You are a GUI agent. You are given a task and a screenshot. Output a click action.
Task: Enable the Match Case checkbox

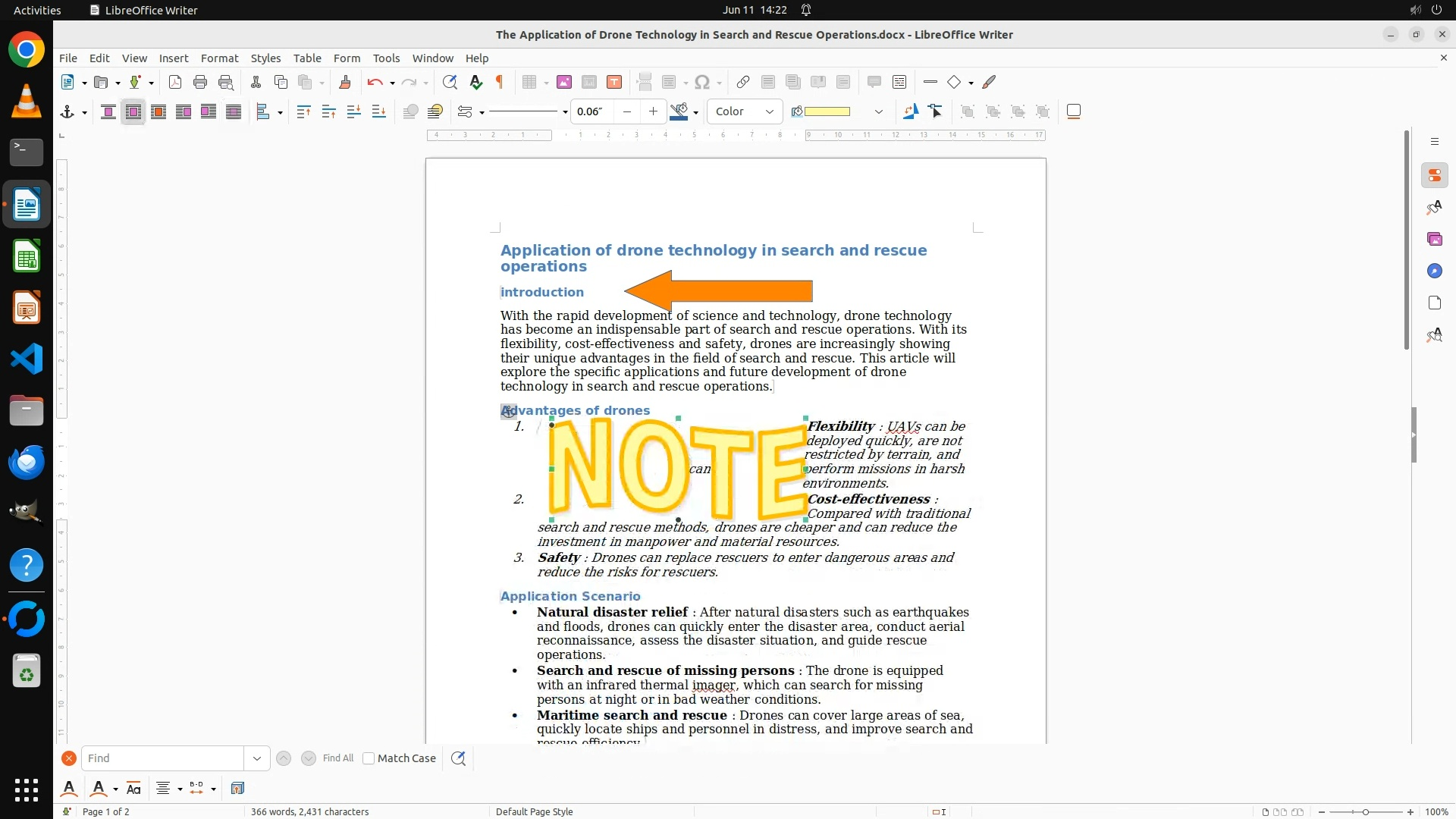(x=369, y=758)
